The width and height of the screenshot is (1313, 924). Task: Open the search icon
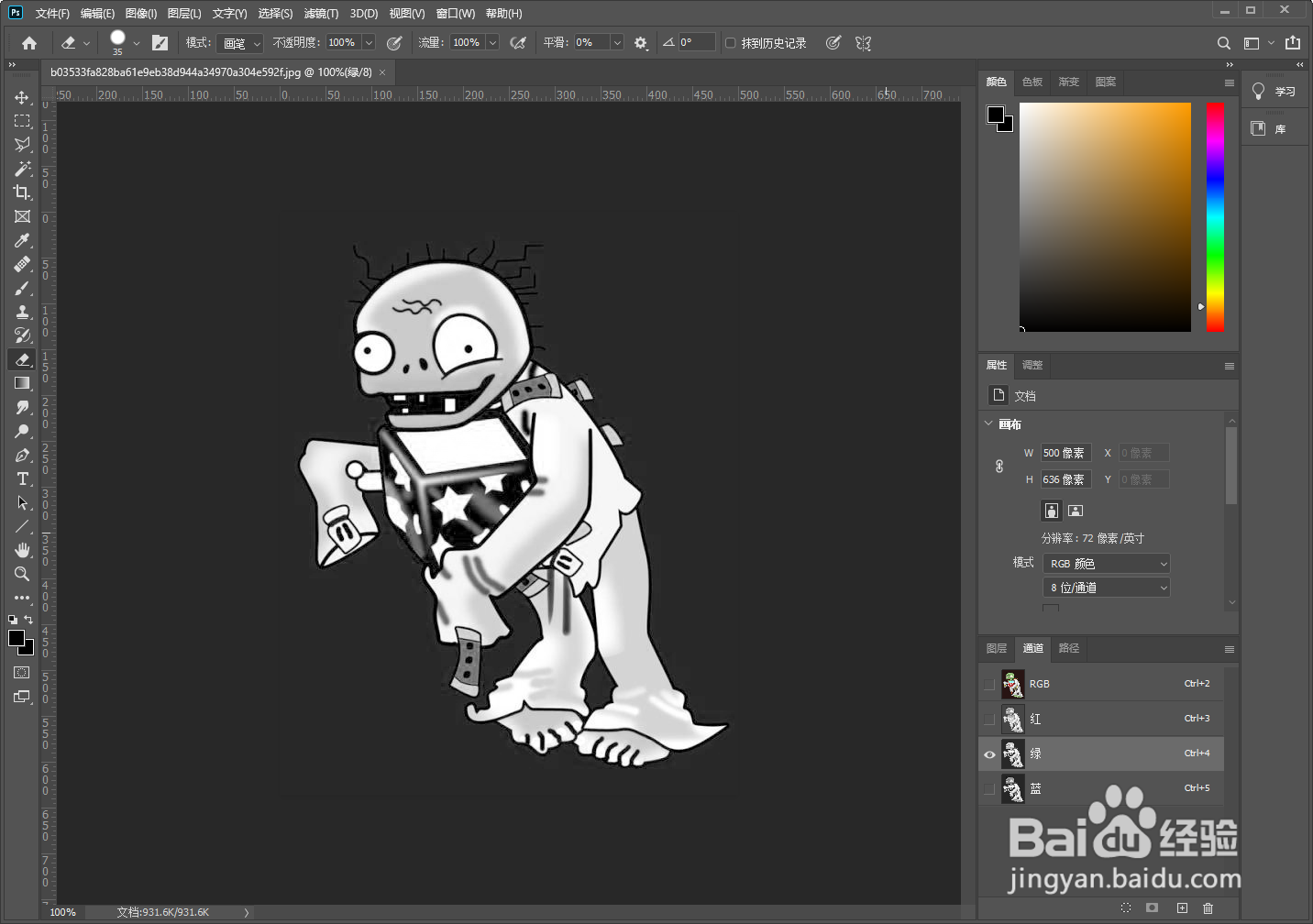(x=1223, y=43)
